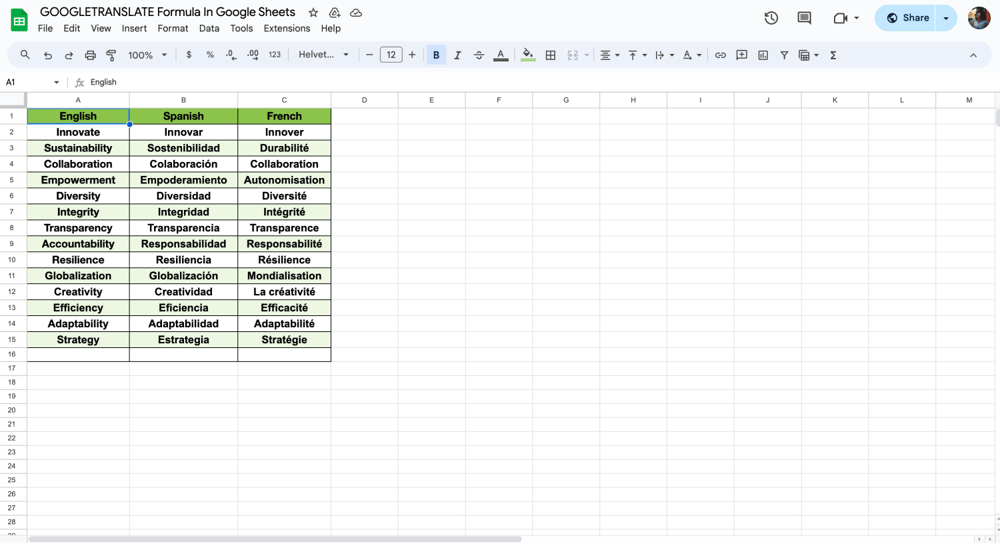
Task: Select the cell containing Sostenibilidad
Action: coord(183,148)
